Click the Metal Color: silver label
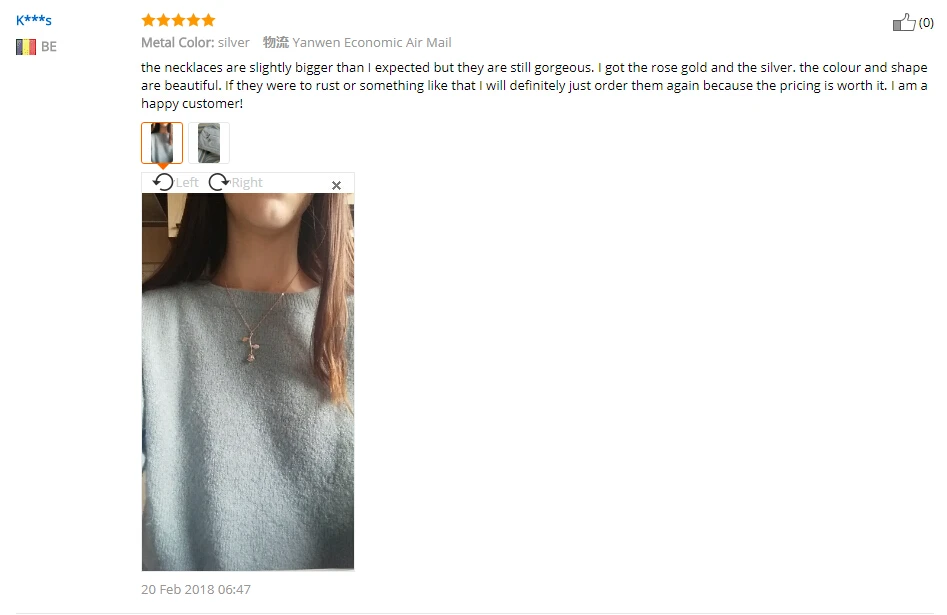The width and height of the screenshot is (947, 615). pyautogui.click(x=195, y=42)
